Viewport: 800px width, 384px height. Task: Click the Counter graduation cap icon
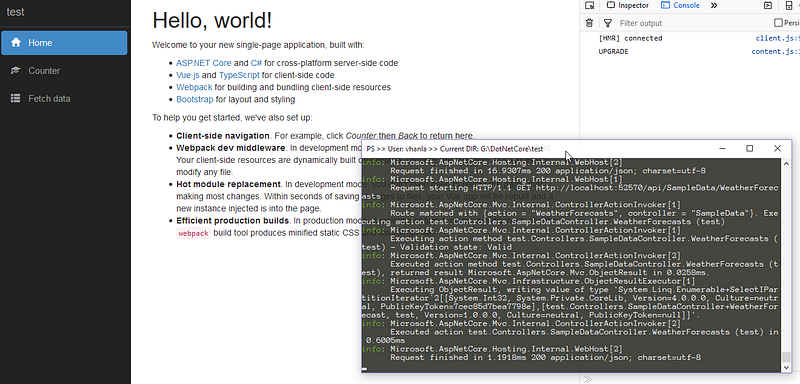16,70
